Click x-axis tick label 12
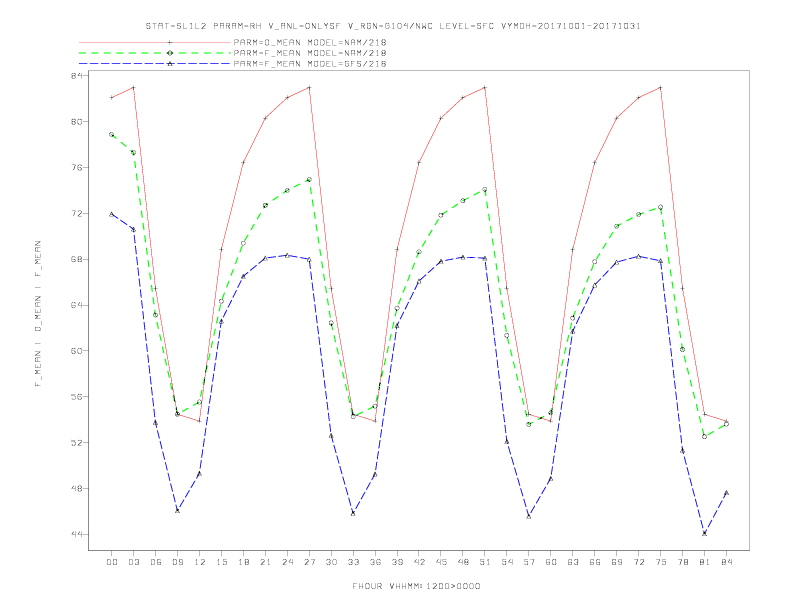This screenshot has width=792, height=612. click(200, 562)
